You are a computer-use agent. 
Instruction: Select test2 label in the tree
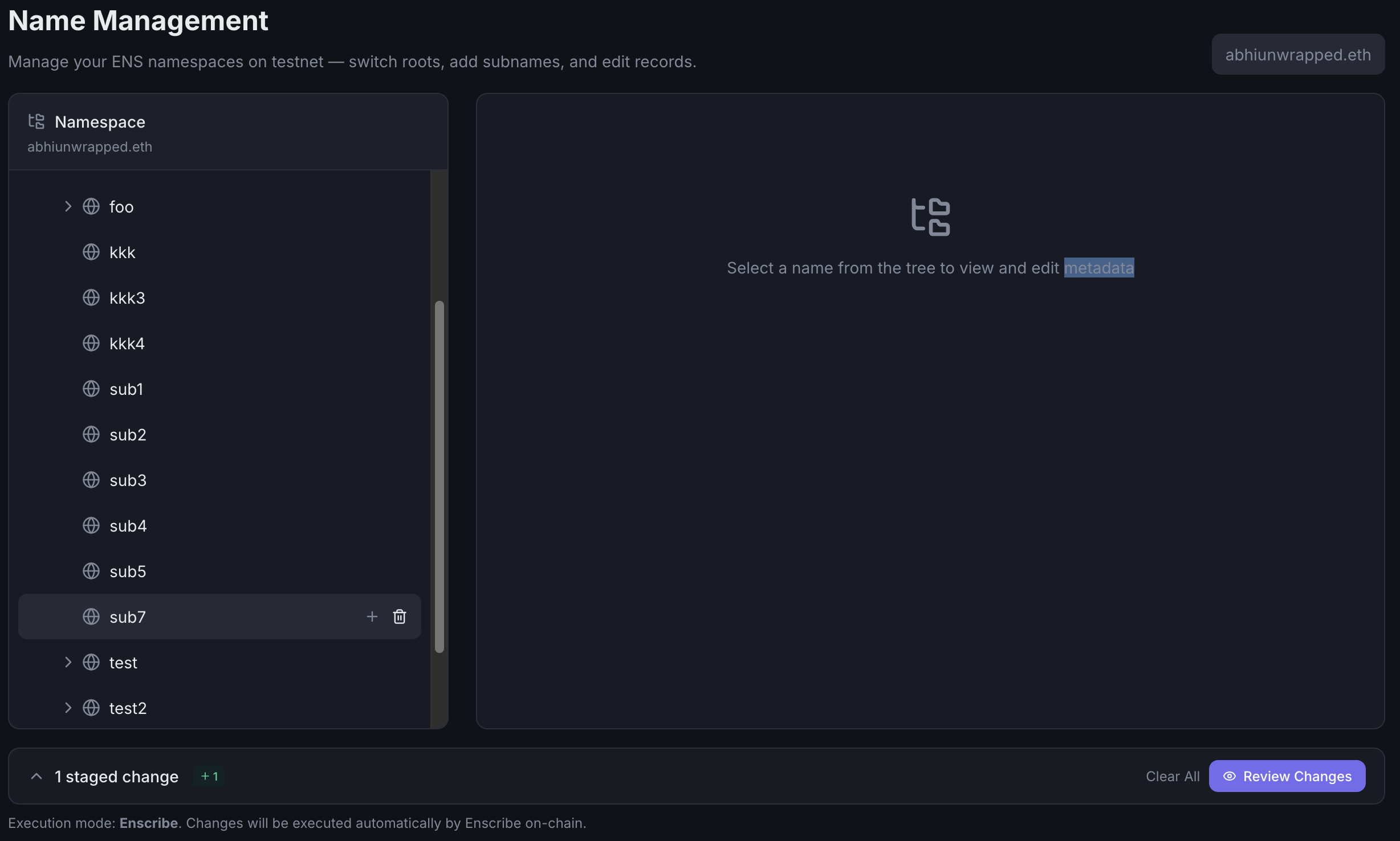(128, 708)
